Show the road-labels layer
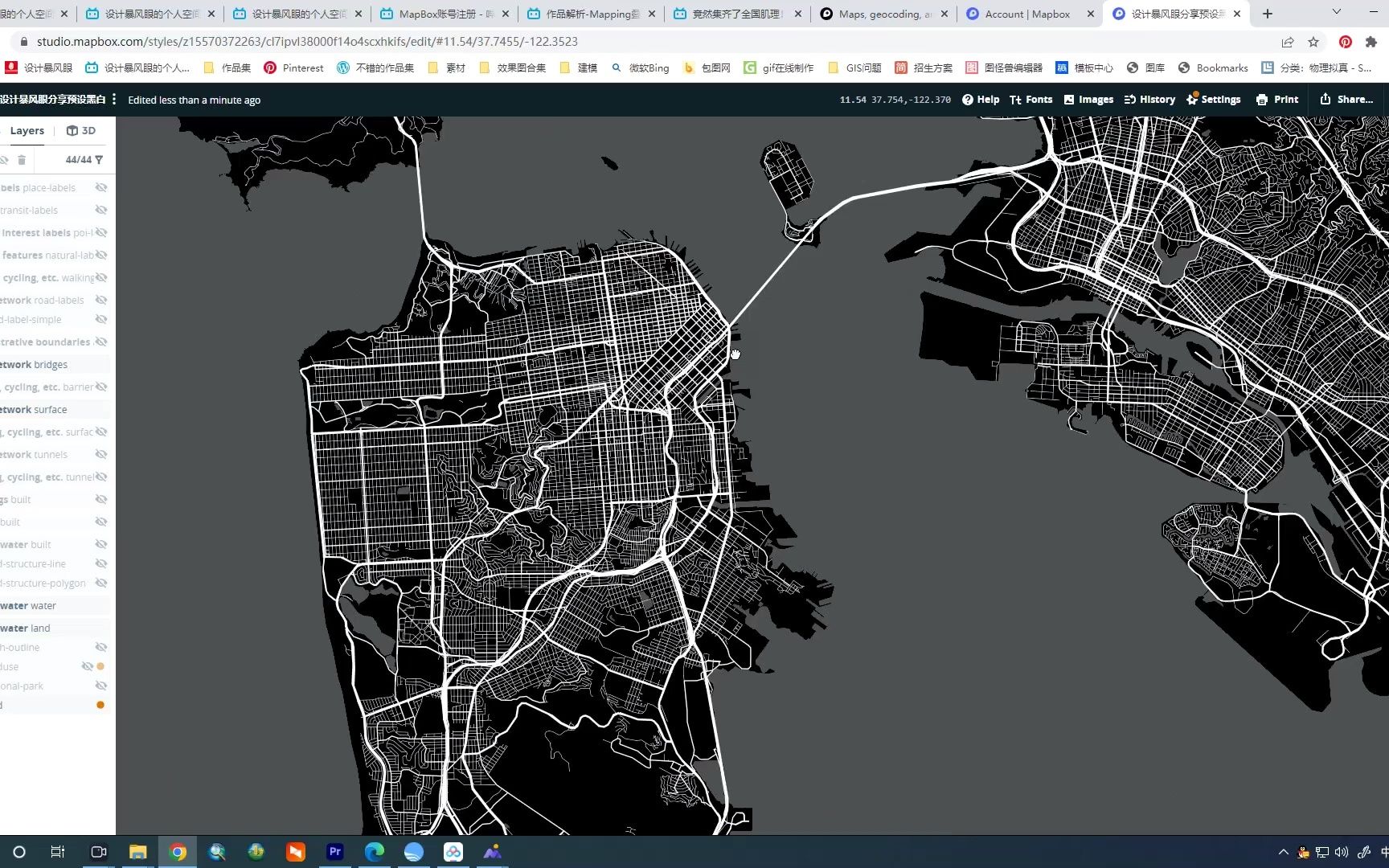 tap(101, 300)
